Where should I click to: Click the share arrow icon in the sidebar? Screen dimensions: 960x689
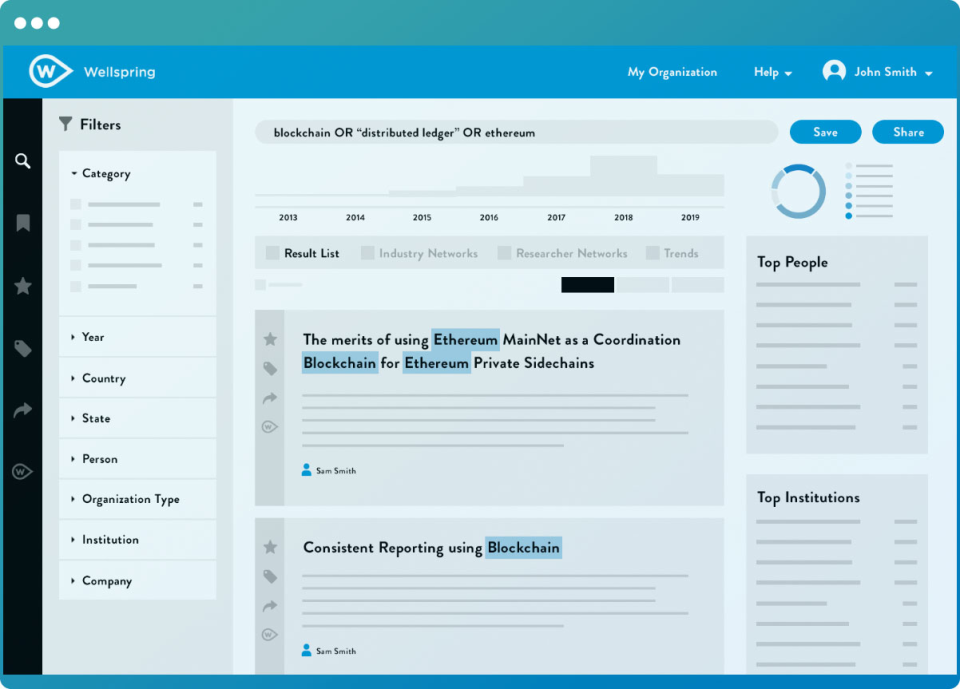[22, 410]
